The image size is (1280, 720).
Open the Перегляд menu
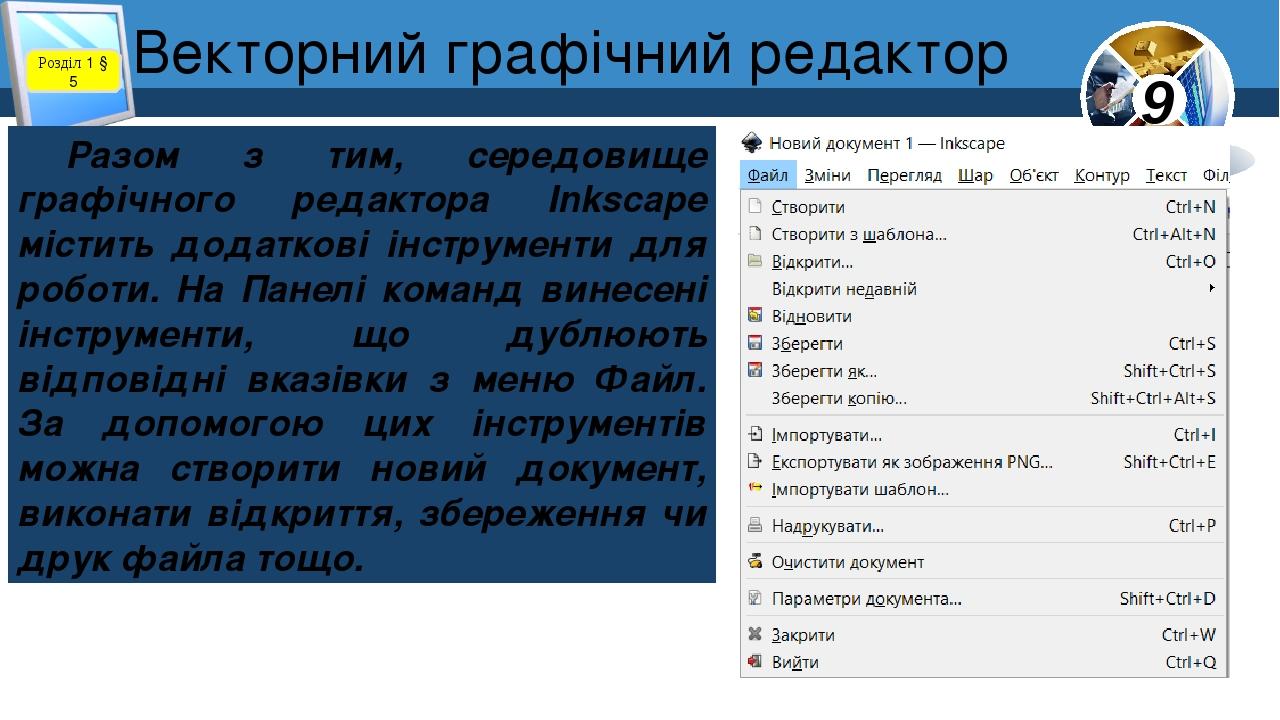point(904,175)
